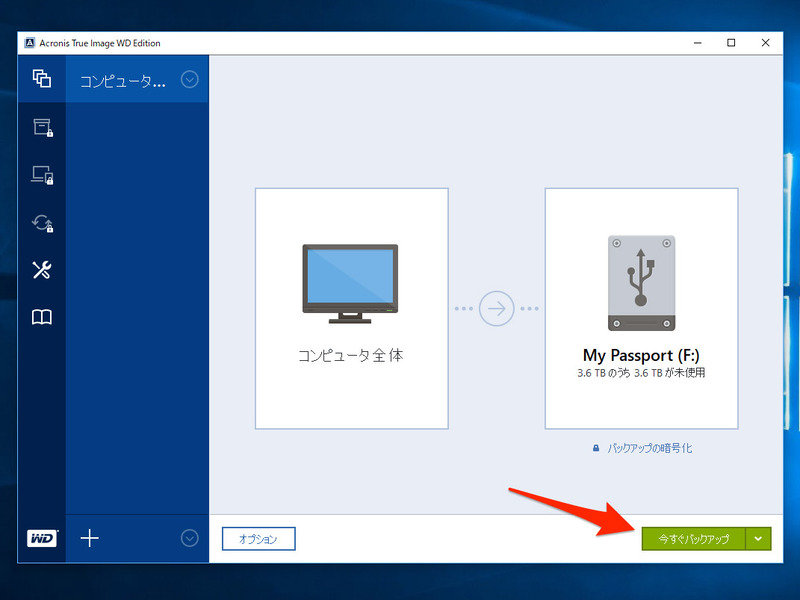The image size is (800, 600).
Task: Click the オプション button
Action: (259, 539)
